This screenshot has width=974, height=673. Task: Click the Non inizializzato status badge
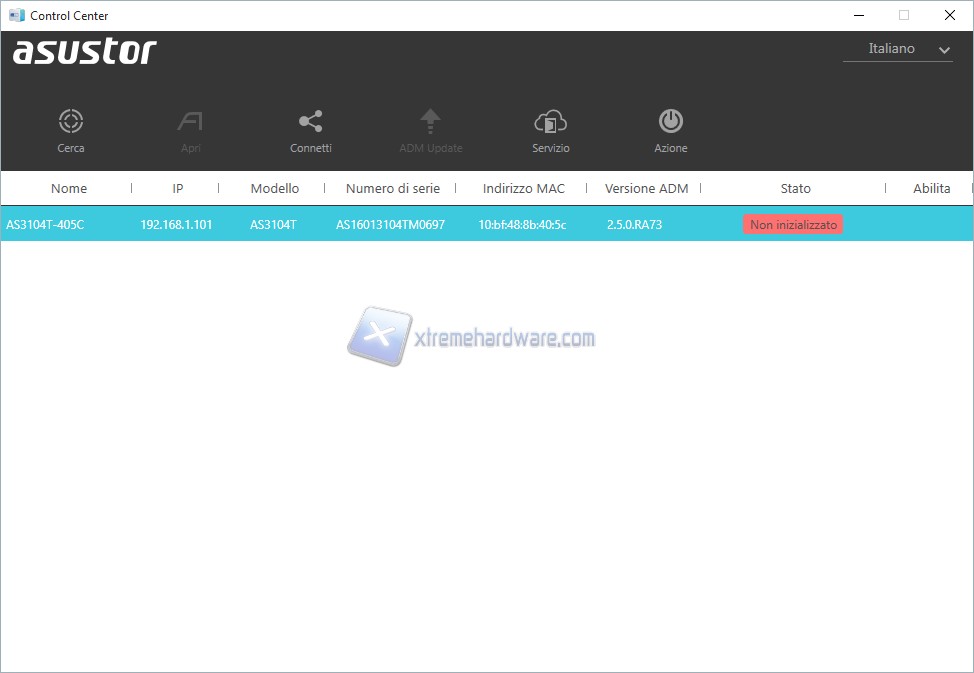point(793,225)
